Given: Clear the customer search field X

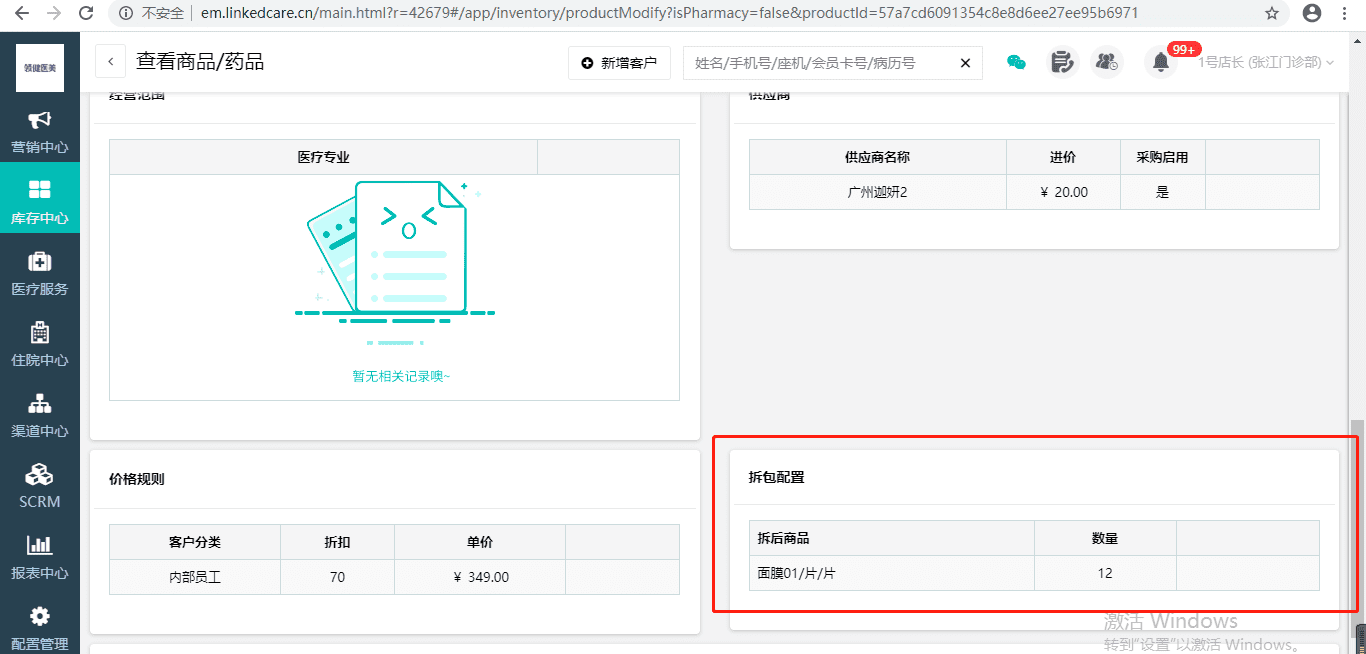Looking at the screenshot, I should pyautogui.click(x=965, y=63).
